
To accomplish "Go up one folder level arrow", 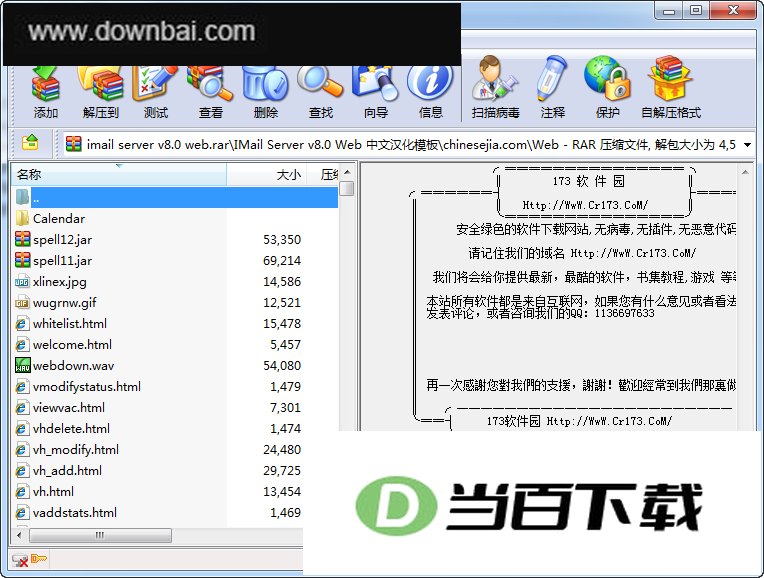I will pyautogui.click(x=30, y=143).
